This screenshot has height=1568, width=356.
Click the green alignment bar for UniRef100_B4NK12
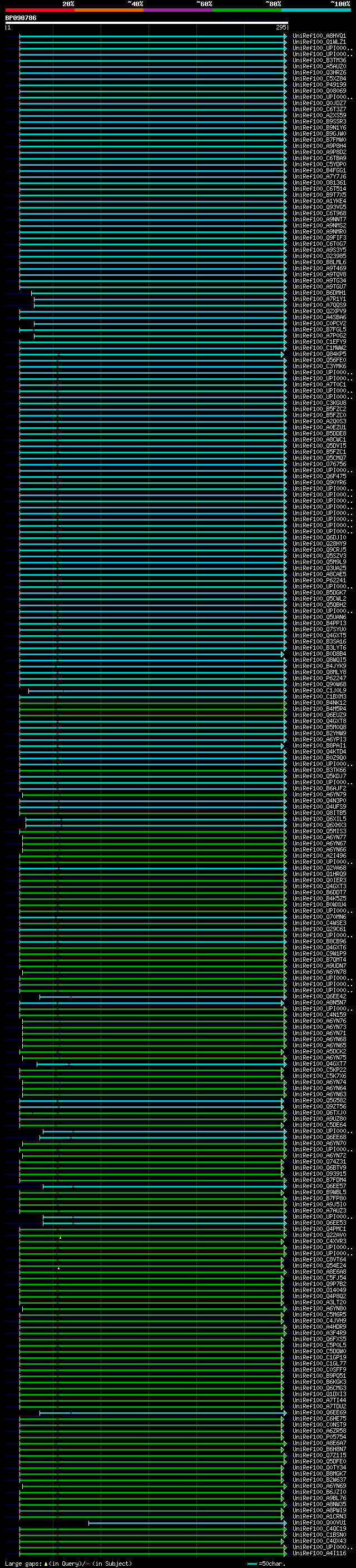coord(153,703)
